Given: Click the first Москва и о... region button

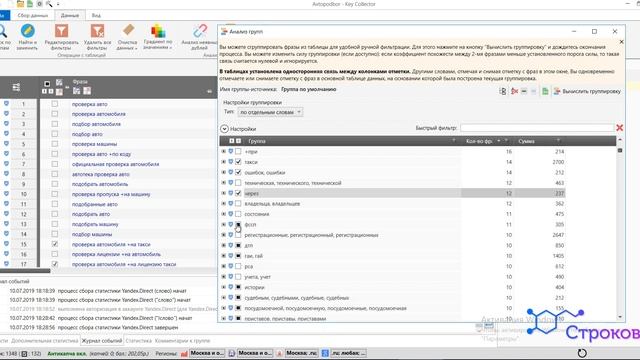Looking at the screenshot, I should click(207, 353).
